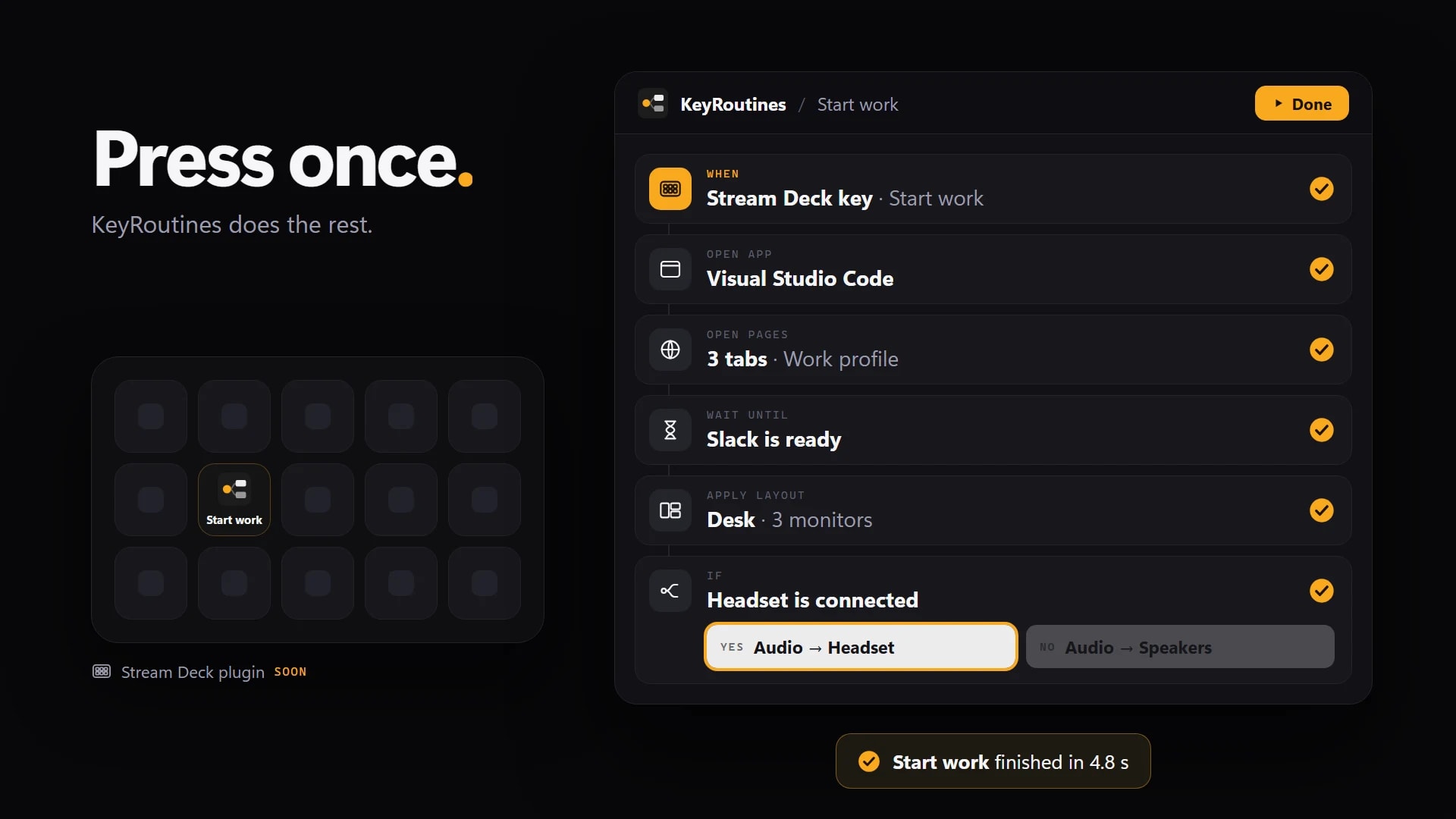This screenshot has width=1456, height=819.
Task: Click the 3 monitors text
Action: pos(822,520)
